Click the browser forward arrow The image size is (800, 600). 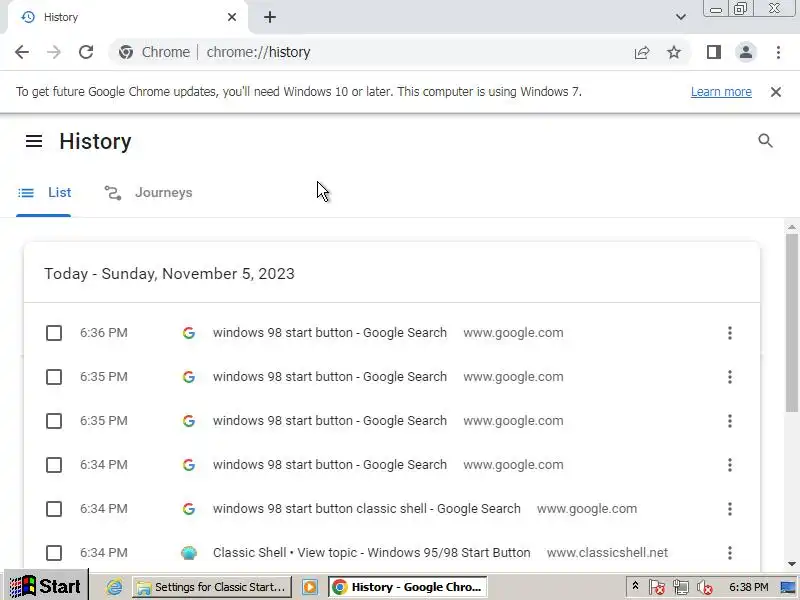(x=54, y=52)
